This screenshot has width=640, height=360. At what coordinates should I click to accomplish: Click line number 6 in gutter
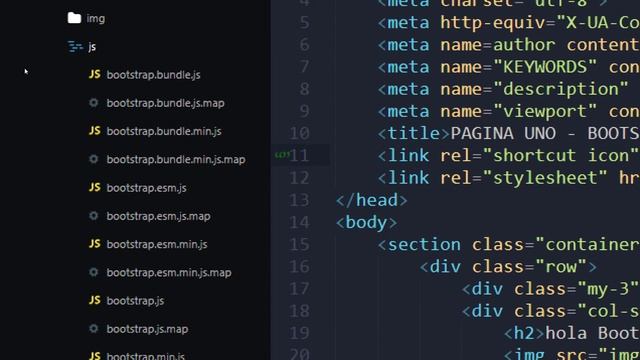click(304, 44)
